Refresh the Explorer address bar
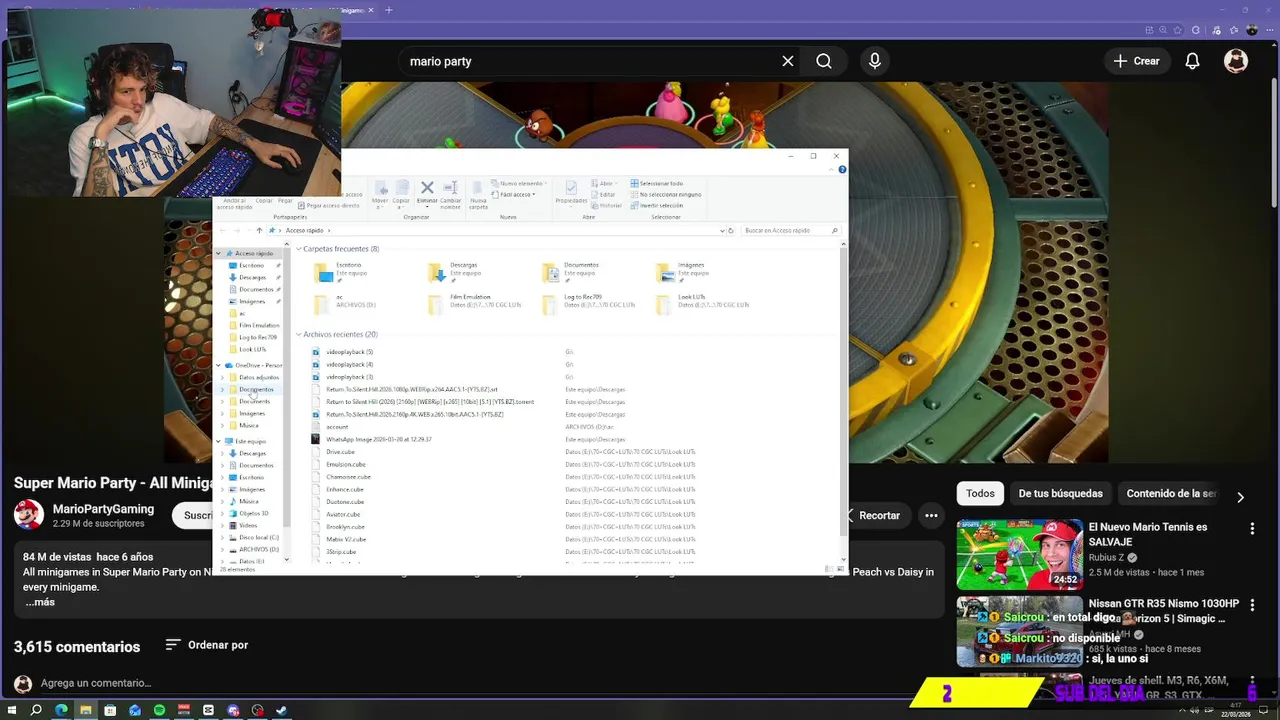Viewport: 1280px width, 720px height. tap(732, 230)
